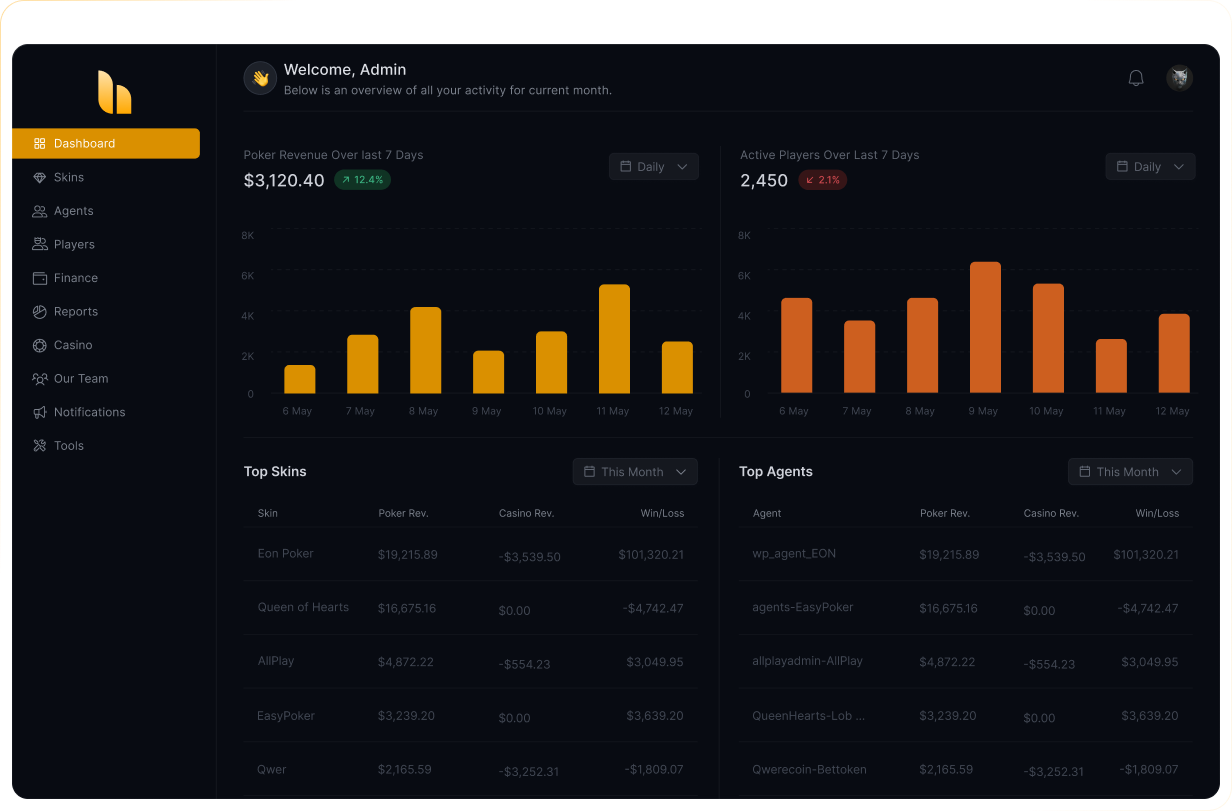Screen dimensions: 1232x811
Task: Open agent agents-EasyPoker
Action: (x=803, y=608)
